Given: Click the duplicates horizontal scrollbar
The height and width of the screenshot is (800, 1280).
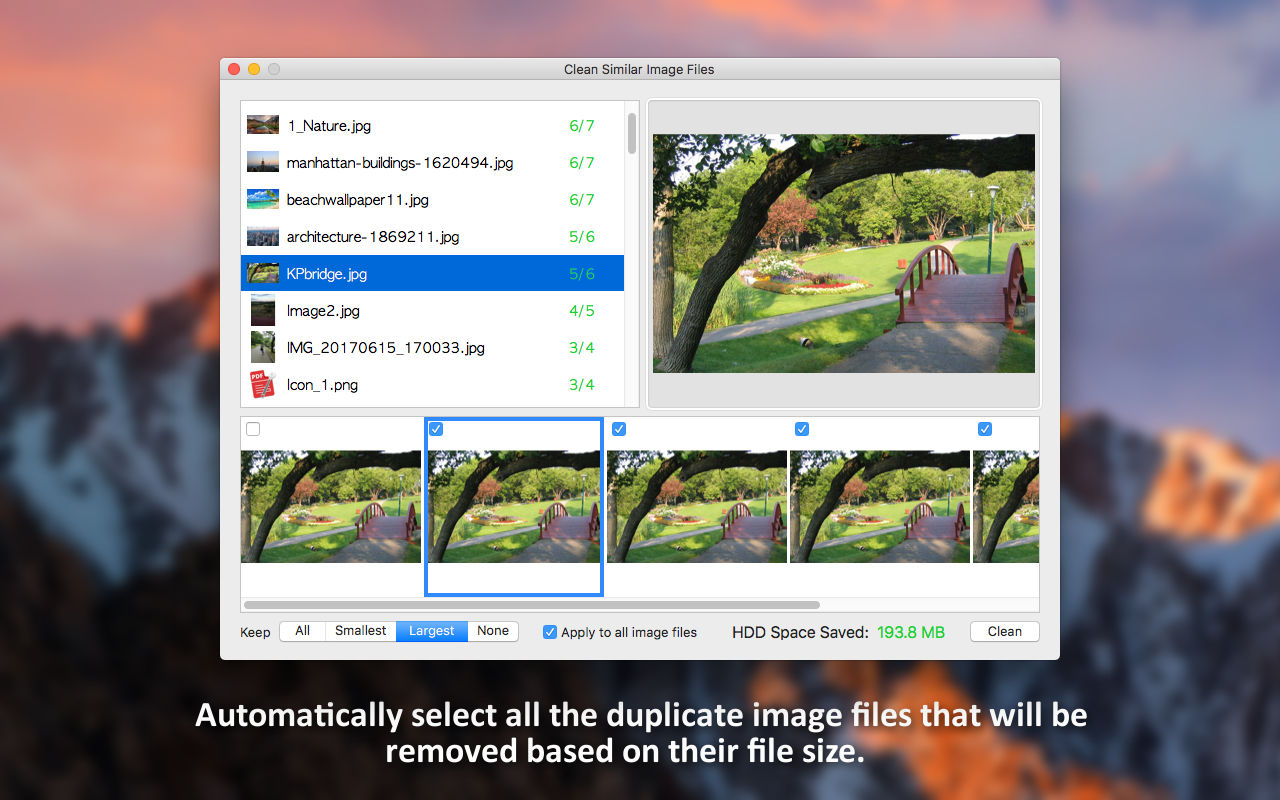Looking at the screenshot, I should coord(532,605).
